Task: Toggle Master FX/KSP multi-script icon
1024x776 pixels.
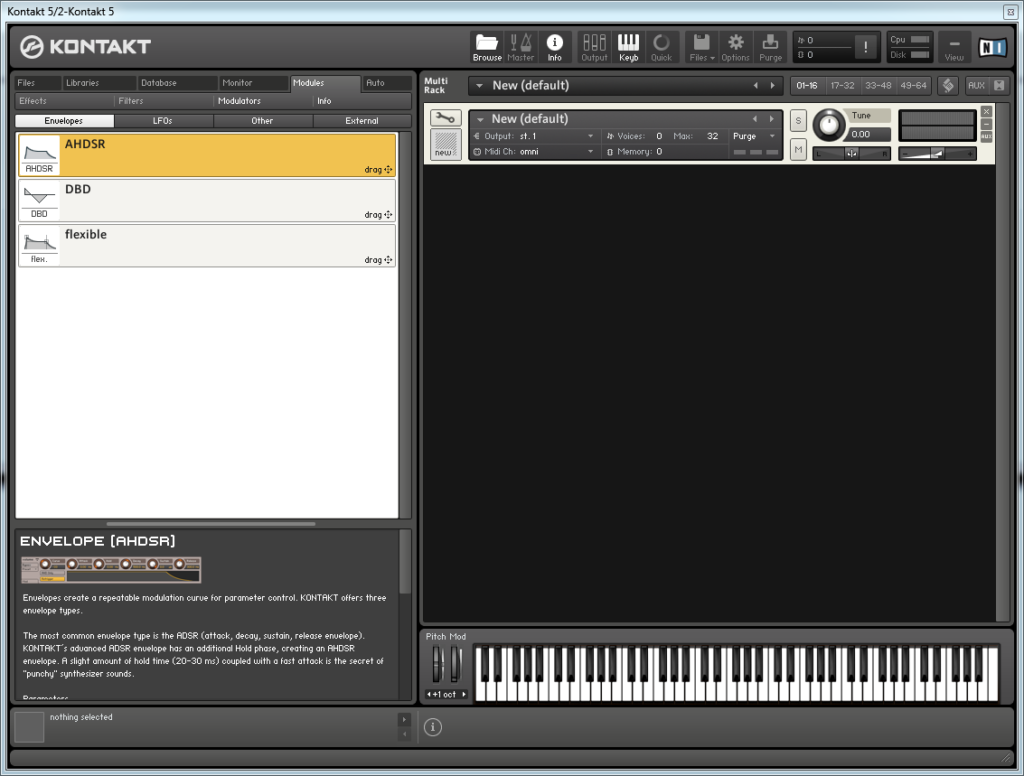Action: (x=948, y=86)
